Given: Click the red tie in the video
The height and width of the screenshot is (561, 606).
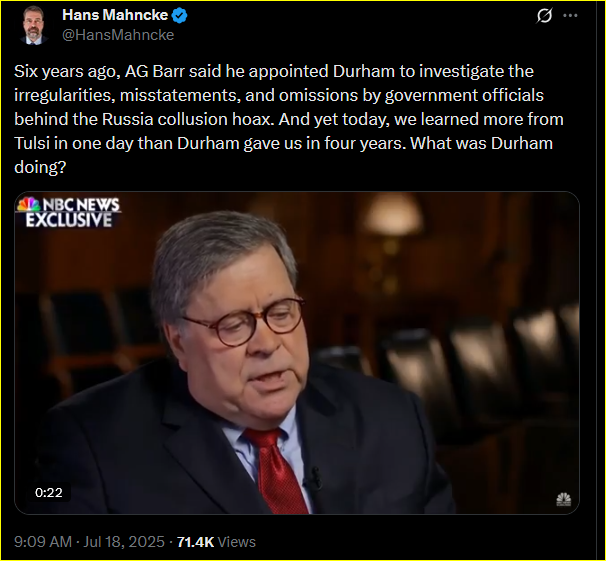Looking at the screenshot, I should pyautogui.click(x=276, y=469).
